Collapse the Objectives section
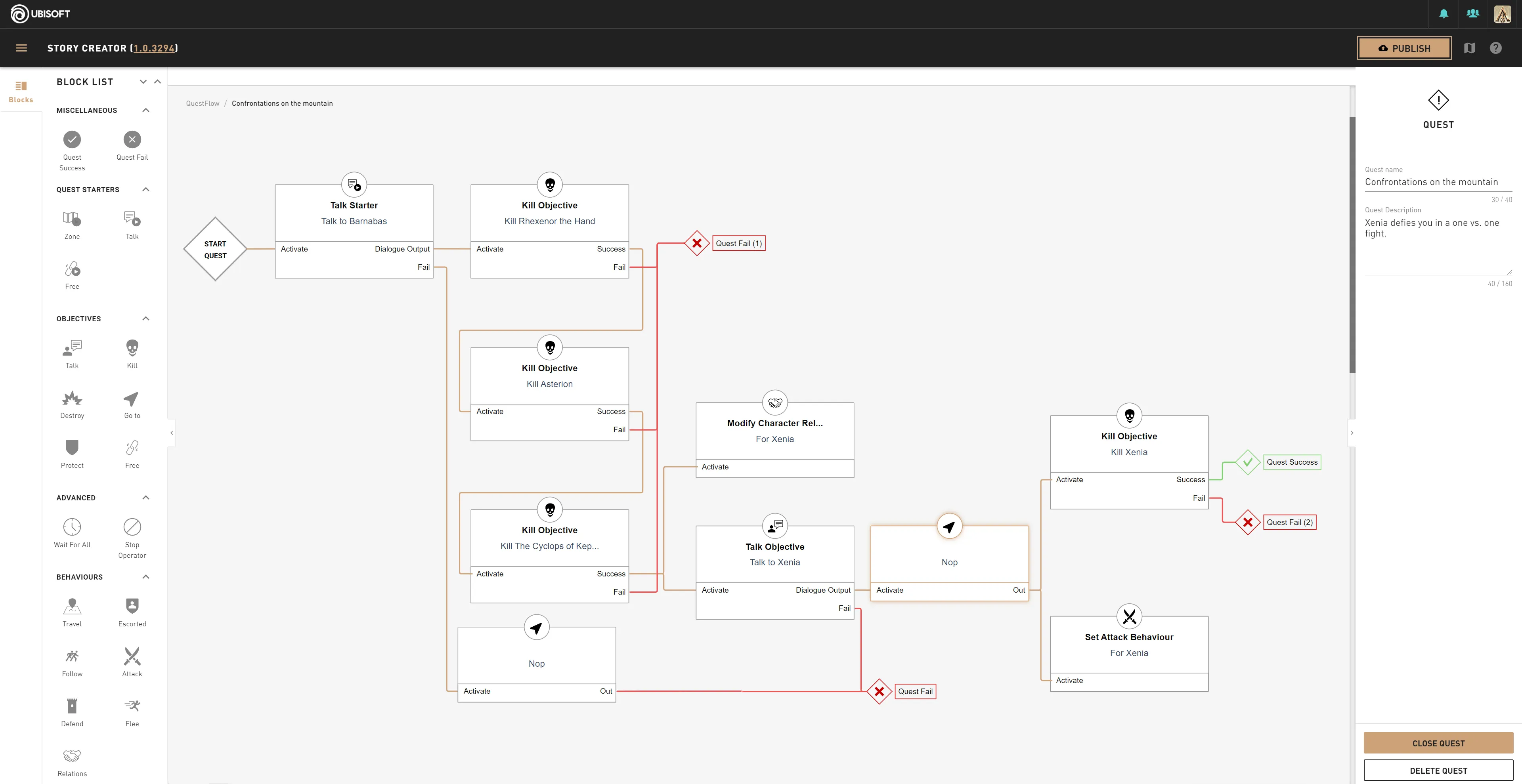The image size is (1522, 784). click(x=146, y=319)
